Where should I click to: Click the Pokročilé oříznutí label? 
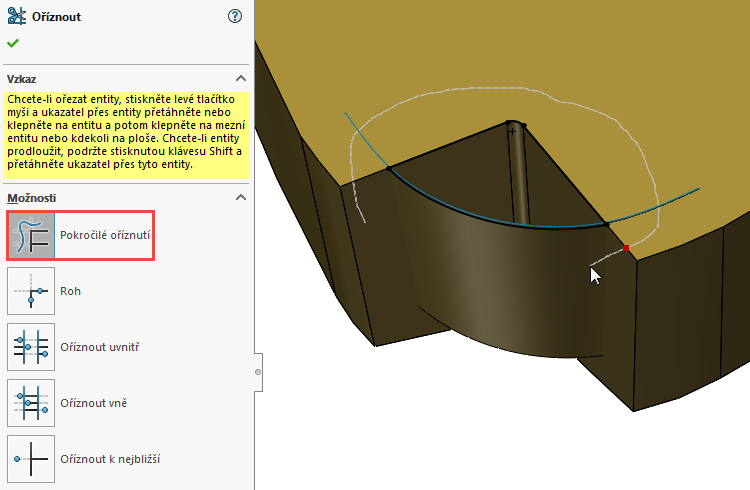[105, 235]
